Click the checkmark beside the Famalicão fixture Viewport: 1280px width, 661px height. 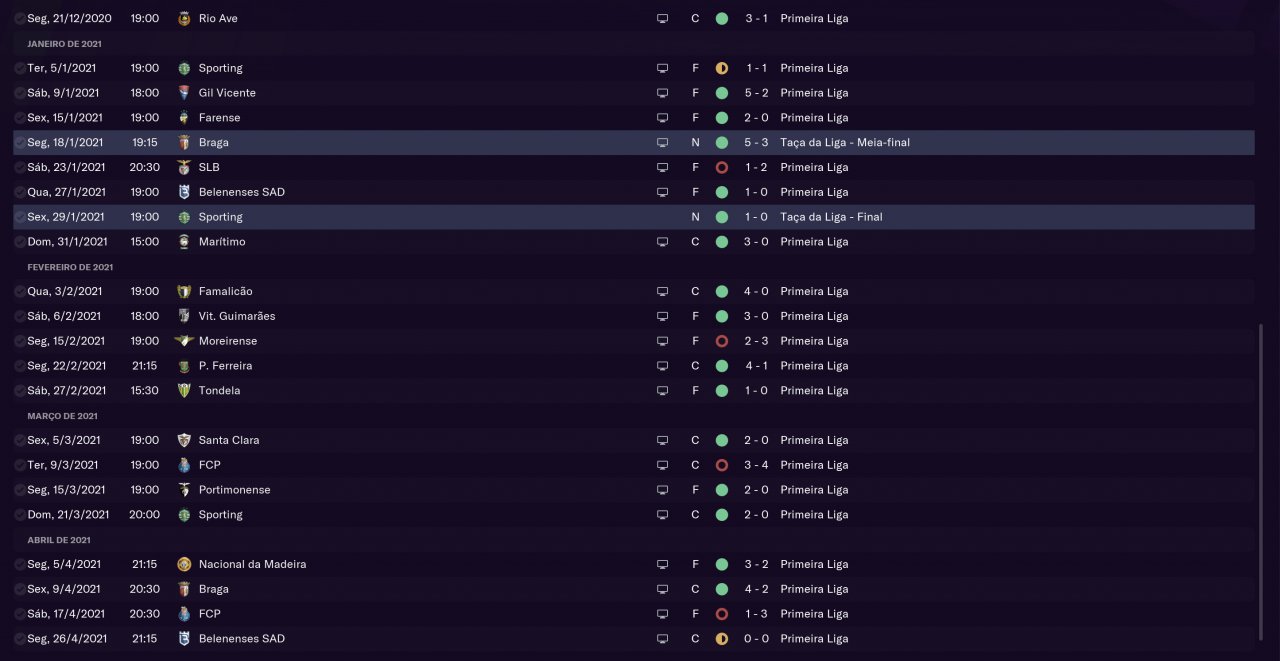(20, 291)
